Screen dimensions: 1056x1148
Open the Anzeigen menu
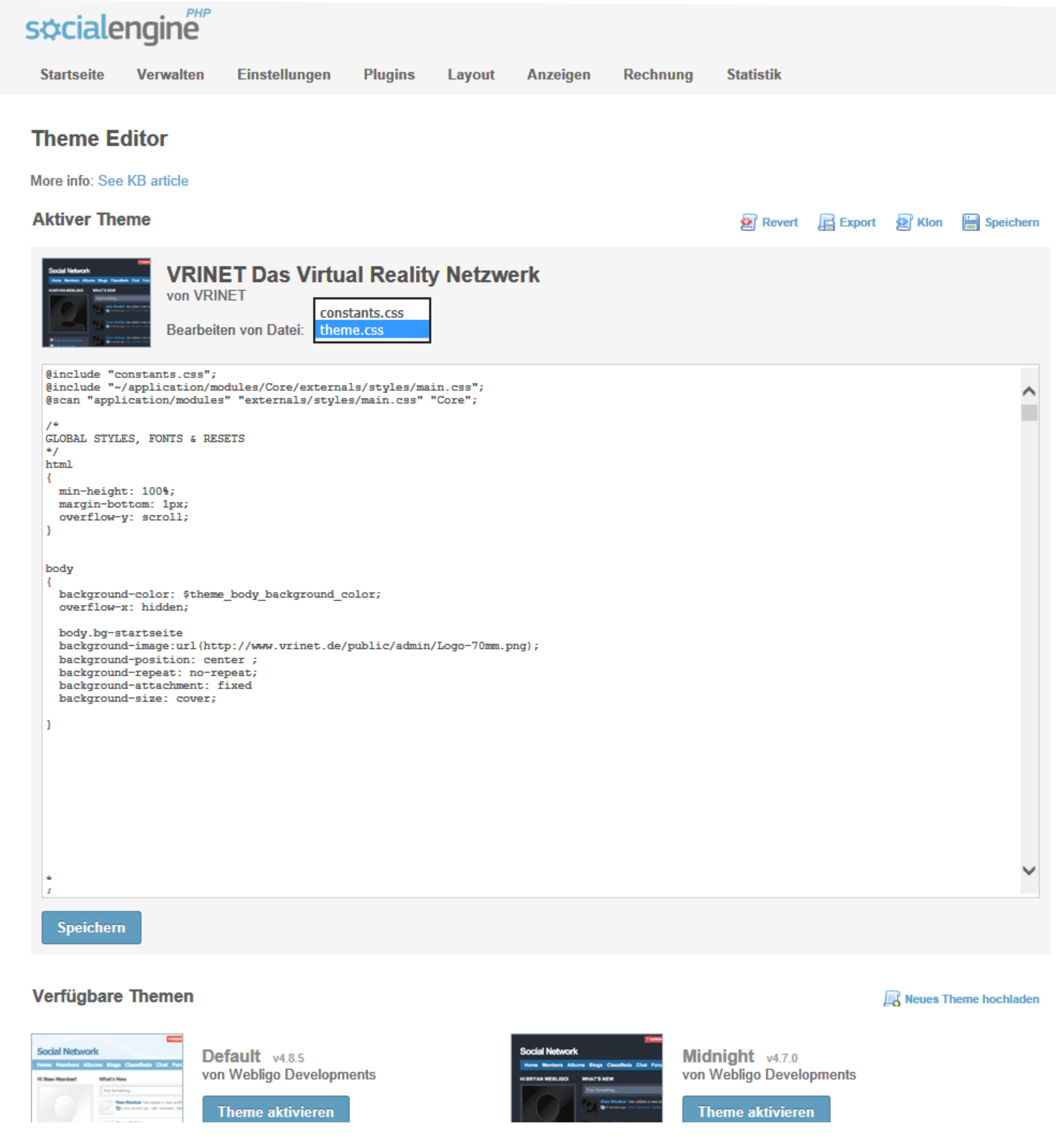pyautogui.click(x=558, y=75)
